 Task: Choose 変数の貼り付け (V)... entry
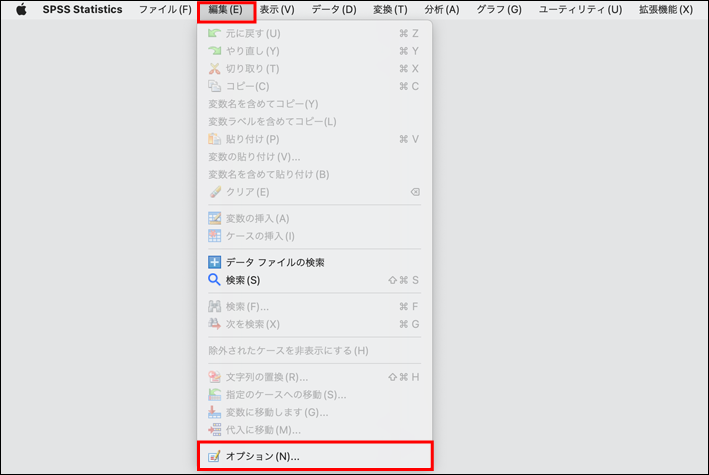click(x=254, y=157)
